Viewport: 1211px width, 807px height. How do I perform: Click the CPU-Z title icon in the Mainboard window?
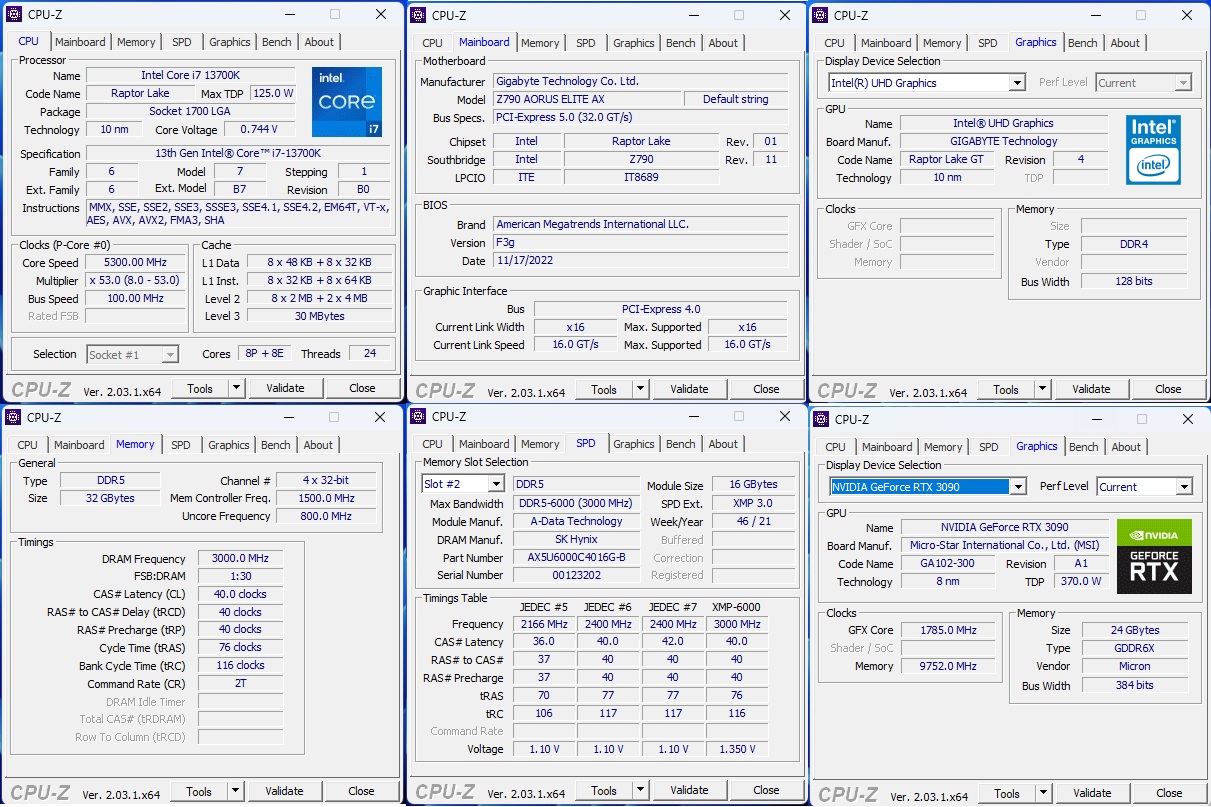419,15
